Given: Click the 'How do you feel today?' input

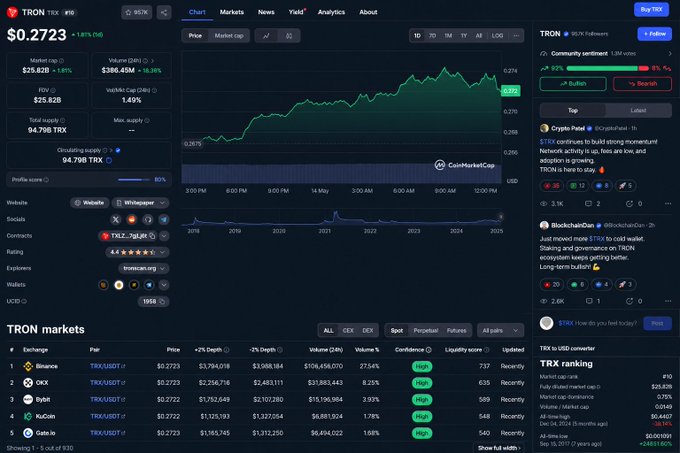Looking at the screenshot, I should (x=598, y=323).
